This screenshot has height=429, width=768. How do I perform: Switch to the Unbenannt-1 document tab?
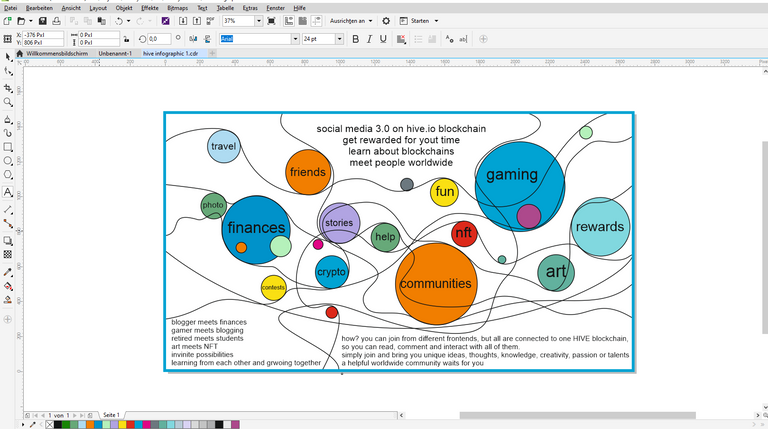coord(115,53)
